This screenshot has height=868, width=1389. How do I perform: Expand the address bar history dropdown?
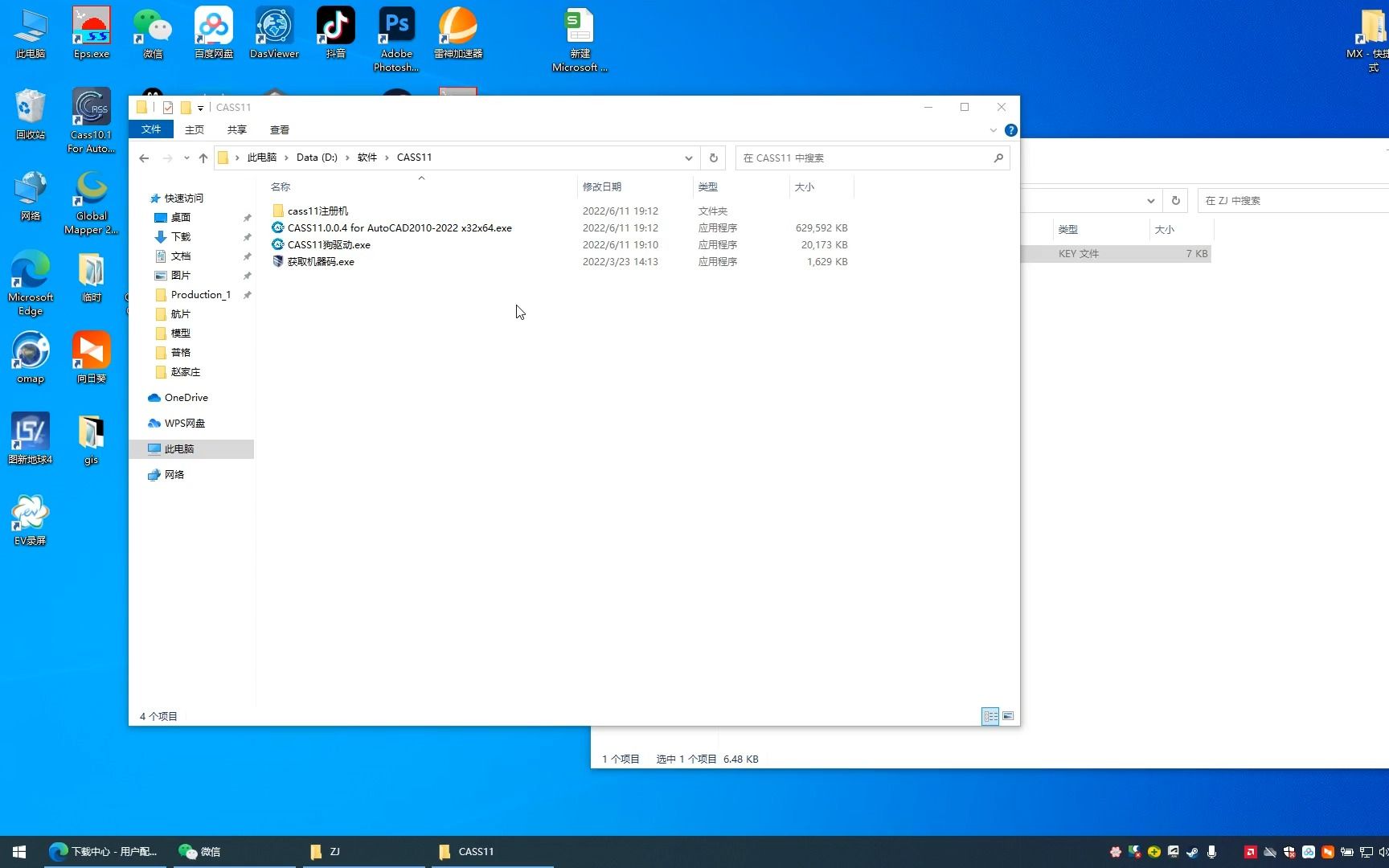(688, 158)
